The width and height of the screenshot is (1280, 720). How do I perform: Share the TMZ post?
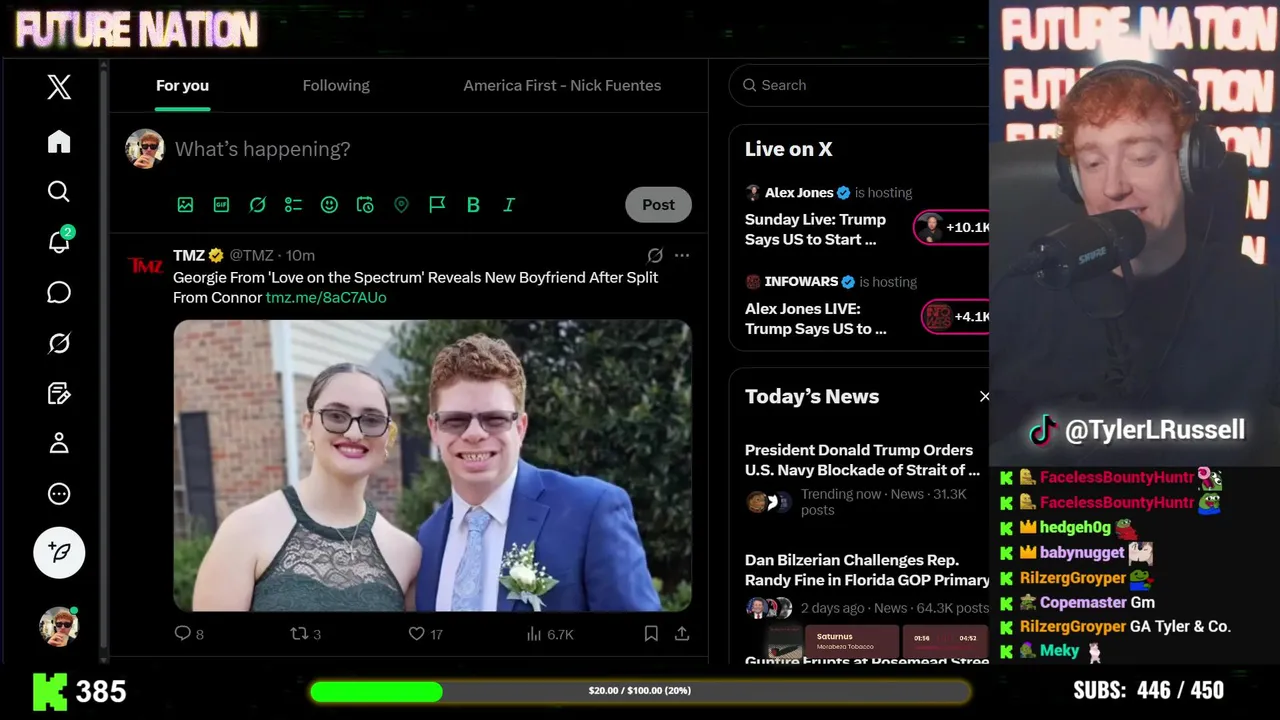point(682,634)
